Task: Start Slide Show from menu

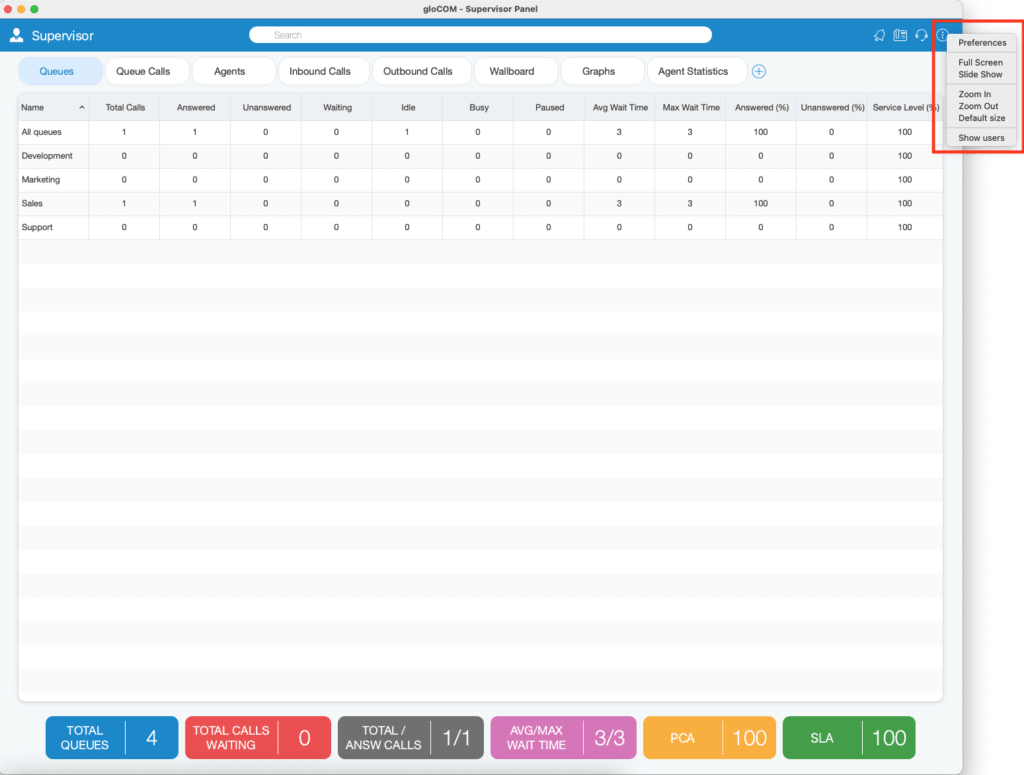Action: tap(980, 74)
